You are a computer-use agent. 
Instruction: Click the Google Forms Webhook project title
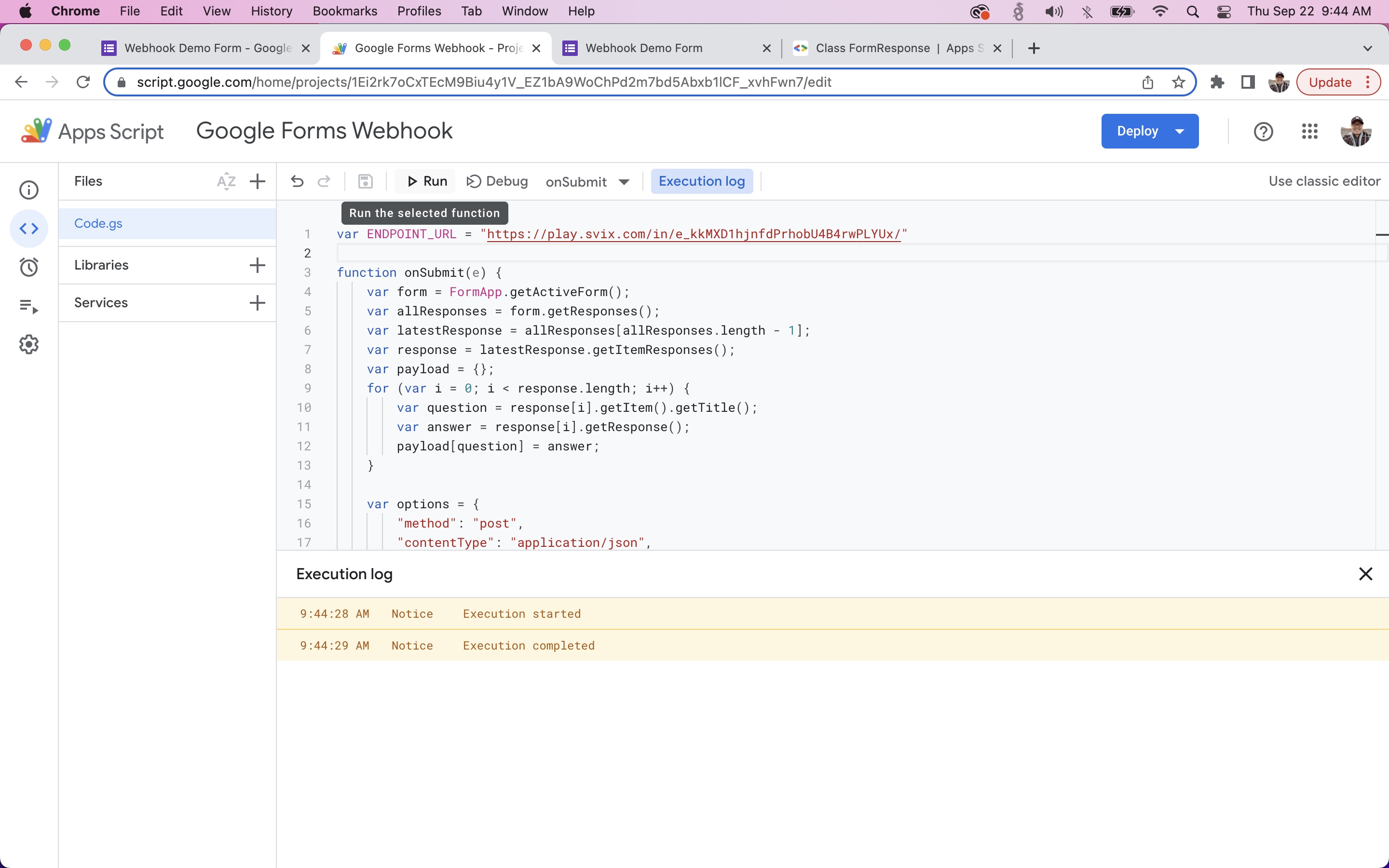tap(324, 131)
